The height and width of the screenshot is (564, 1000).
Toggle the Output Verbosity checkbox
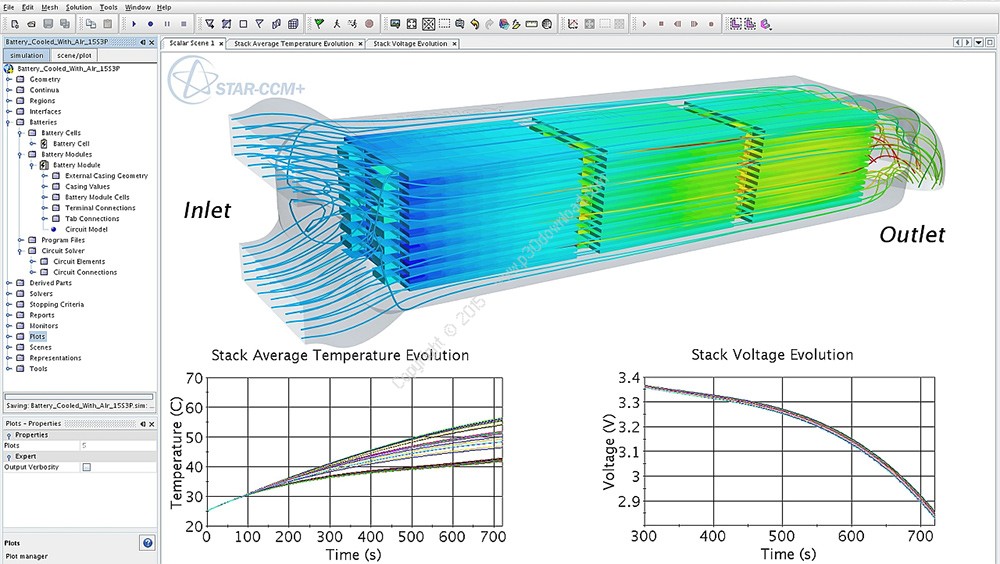[x=87, y=467]
